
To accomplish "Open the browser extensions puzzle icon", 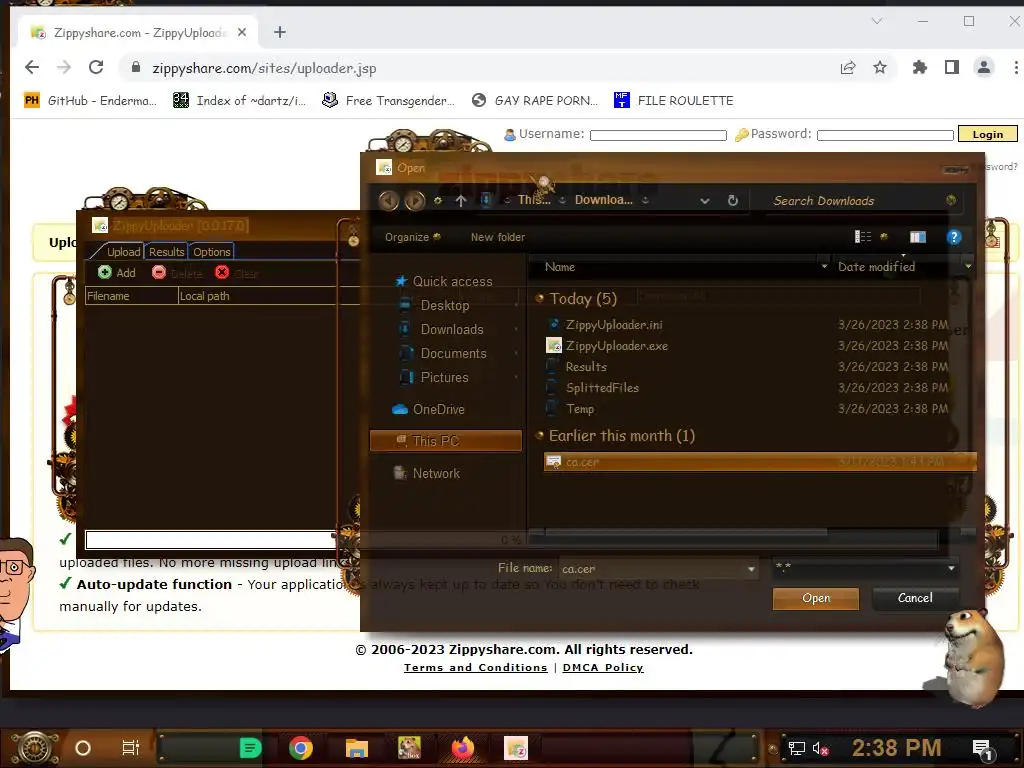I will click(920, 67).
